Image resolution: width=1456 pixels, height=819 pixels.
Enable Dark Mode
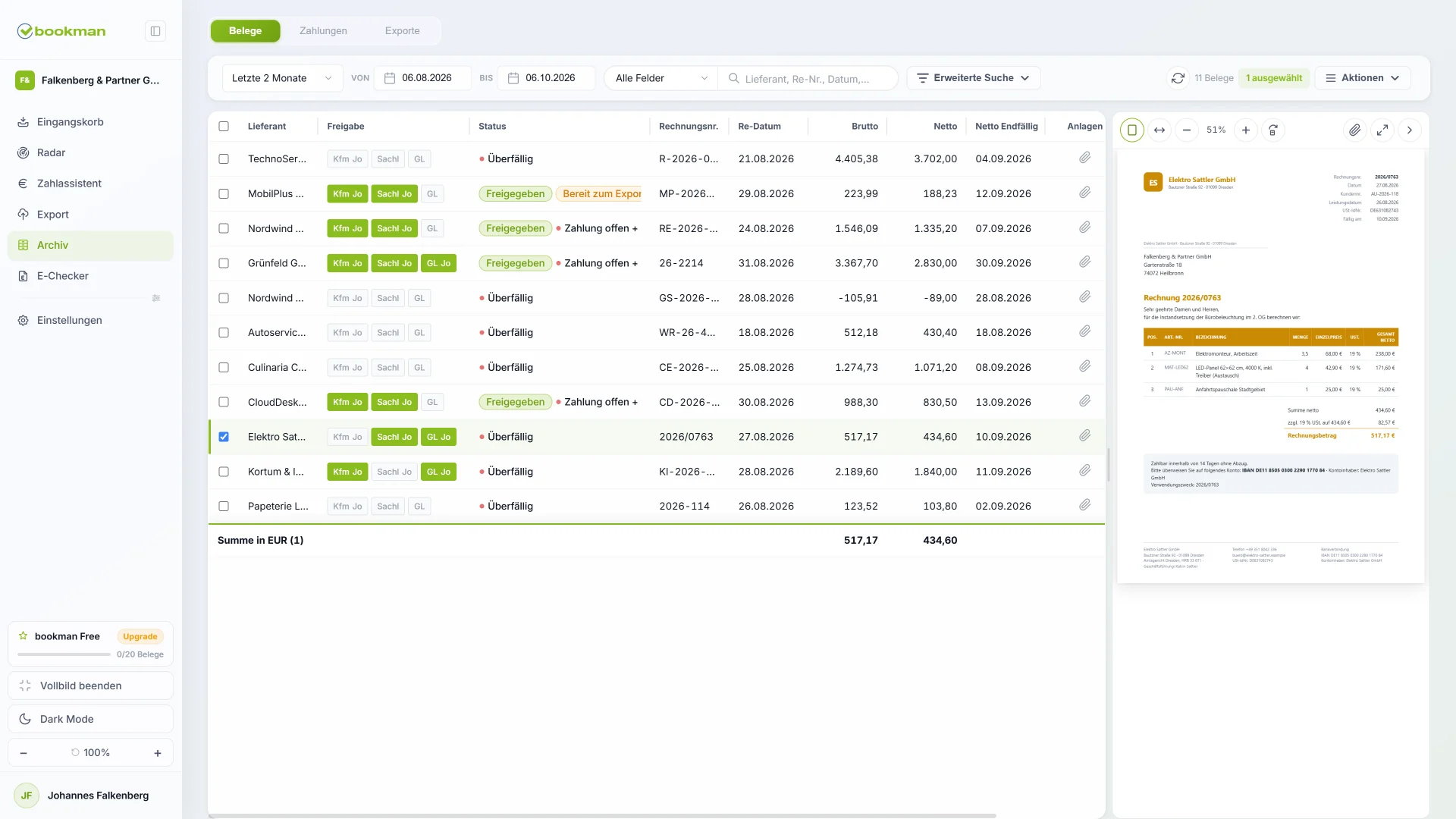pyautogui.click(x=91, y=719)
